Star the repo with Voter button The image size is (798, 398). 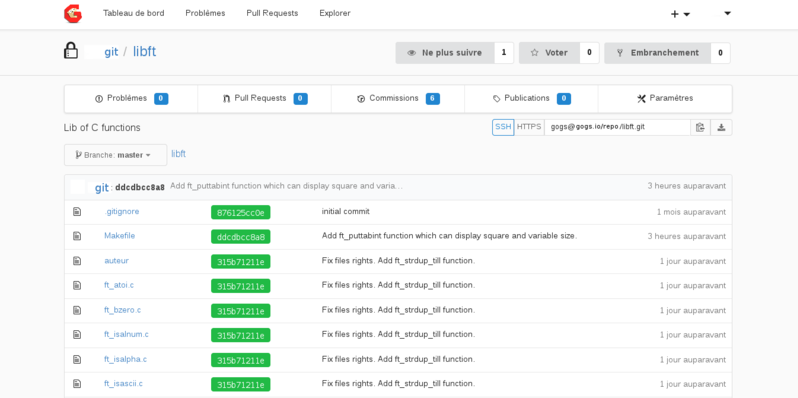point(549,53)
